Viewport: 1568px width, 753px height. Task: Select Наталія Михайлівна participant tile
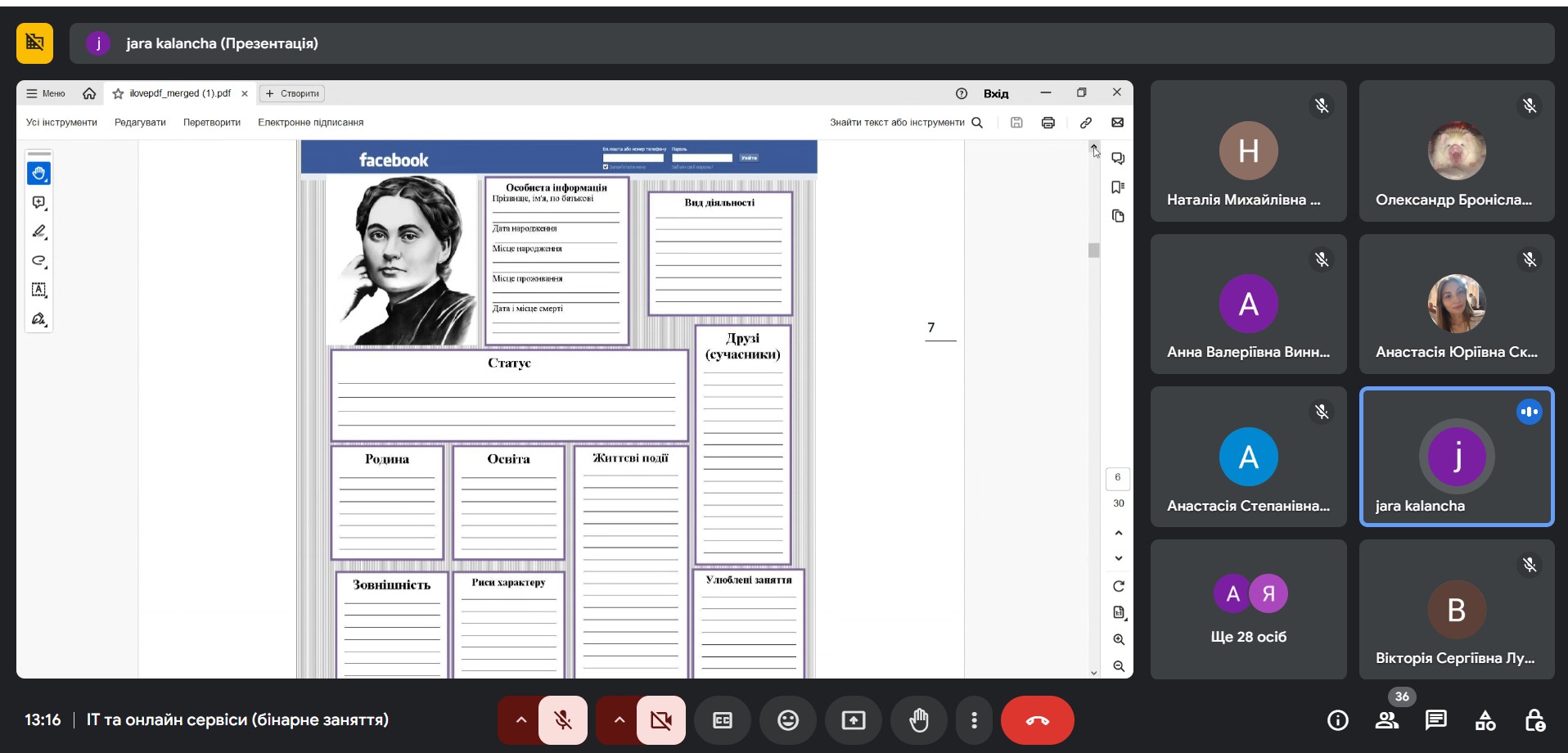point(1248,151)
